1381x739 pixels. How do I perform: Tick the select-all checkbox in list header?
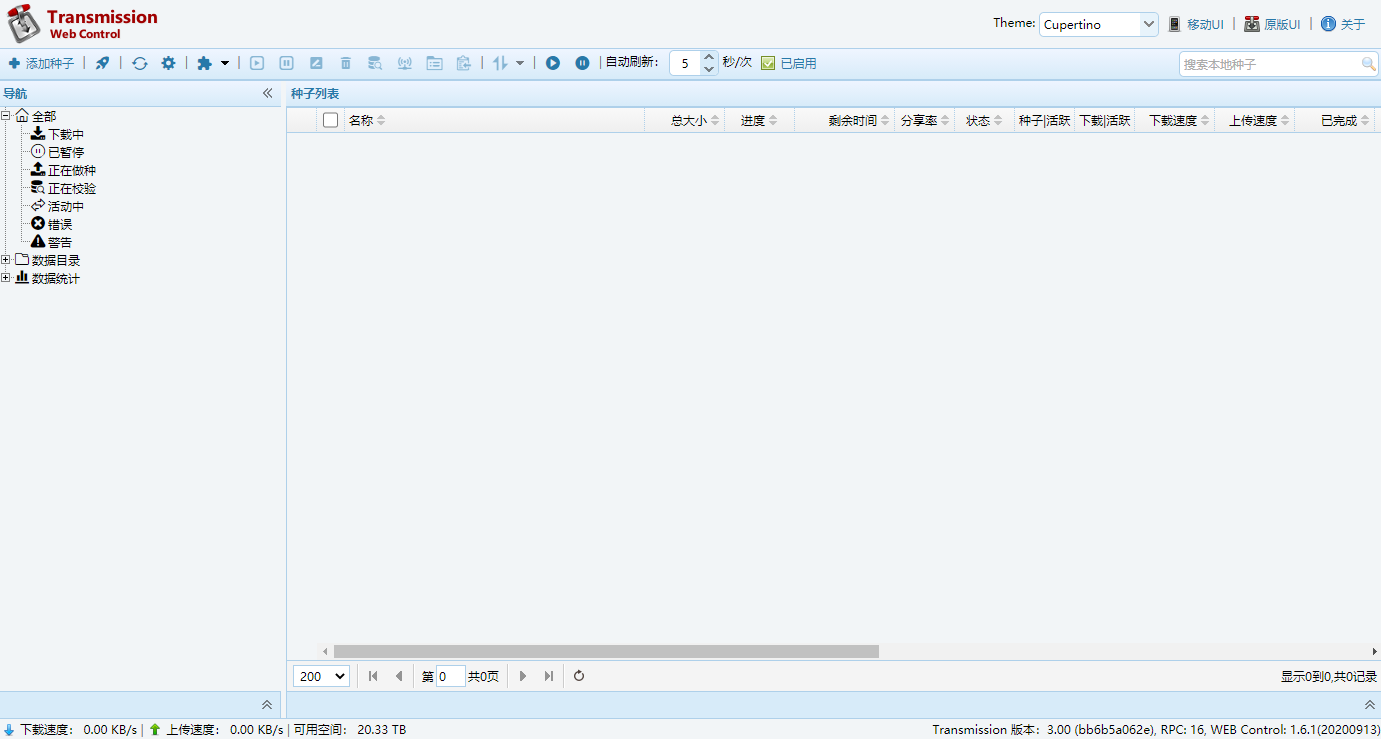click(330, 120)
